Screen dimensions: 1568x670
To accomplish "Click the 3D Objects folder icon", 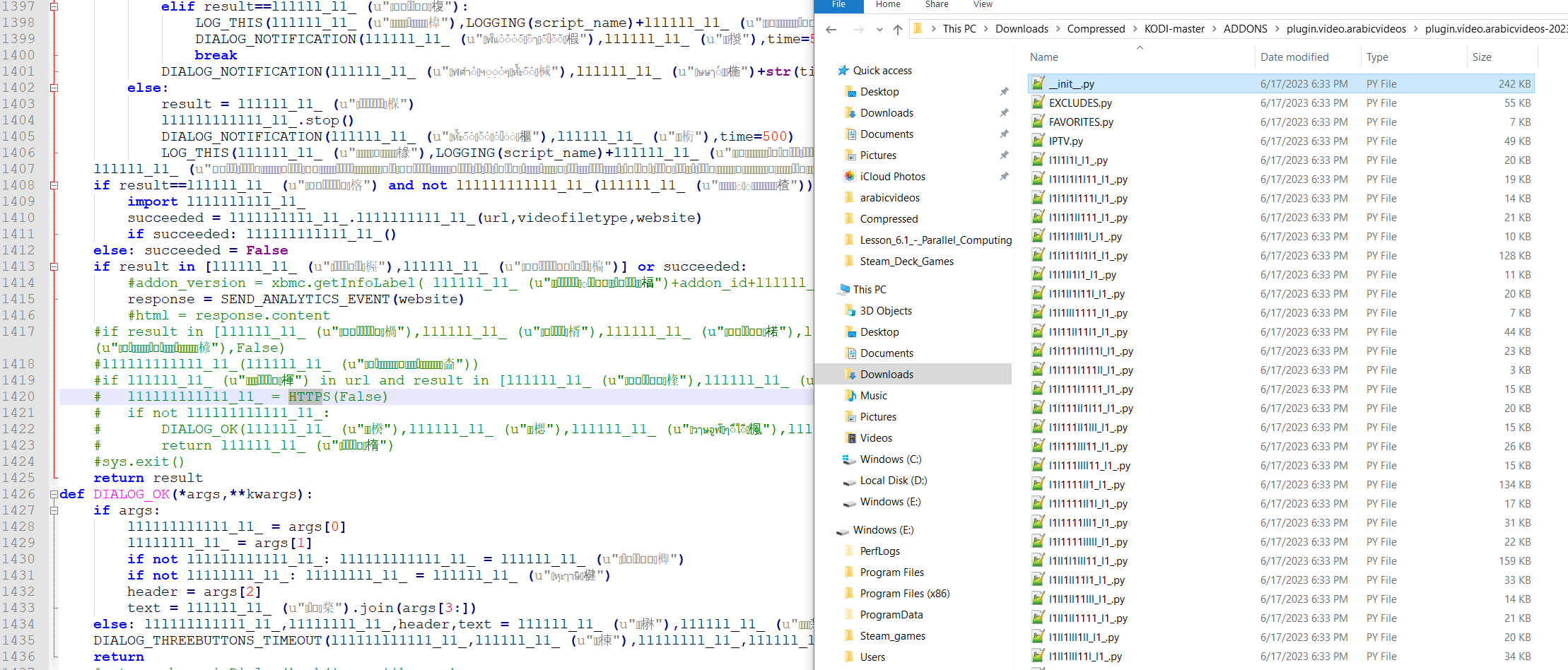I will (850, 311).
